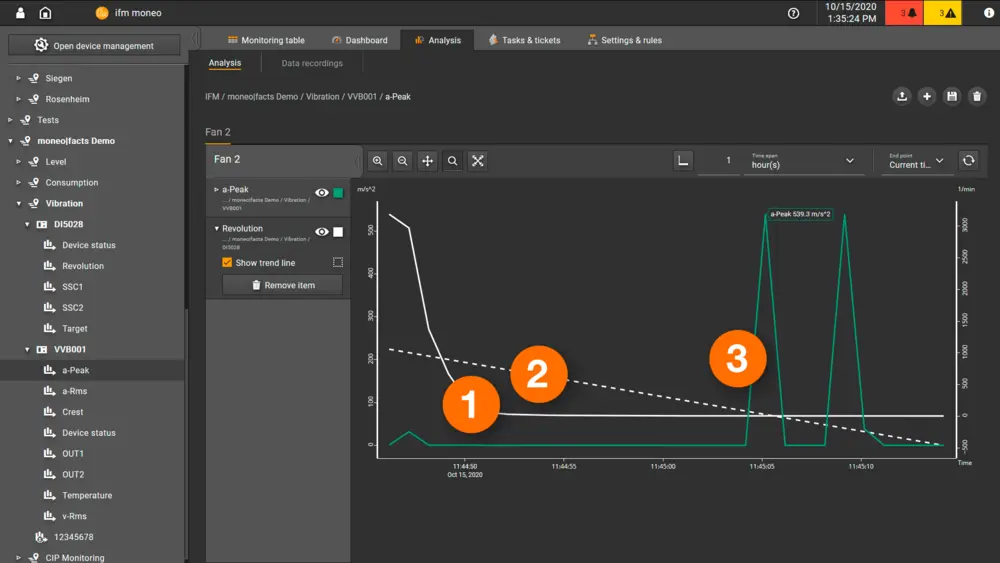
Task: Collapse the VVB001 device node
Action: [x=27, y=349]
